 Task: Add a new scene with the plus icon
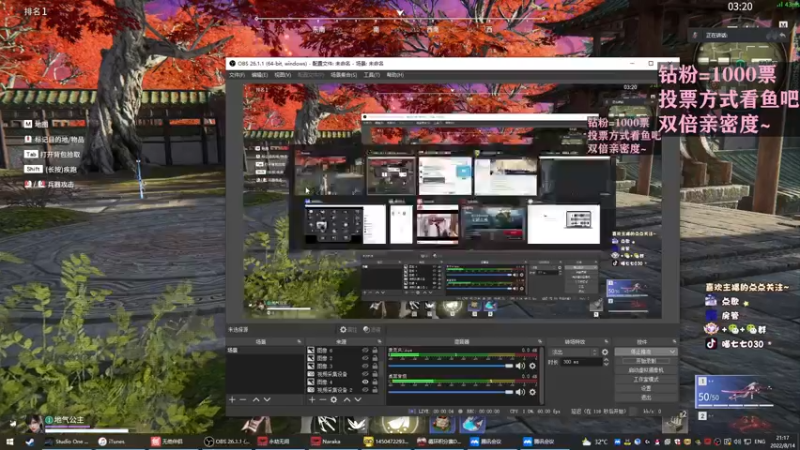pos(232,399)
